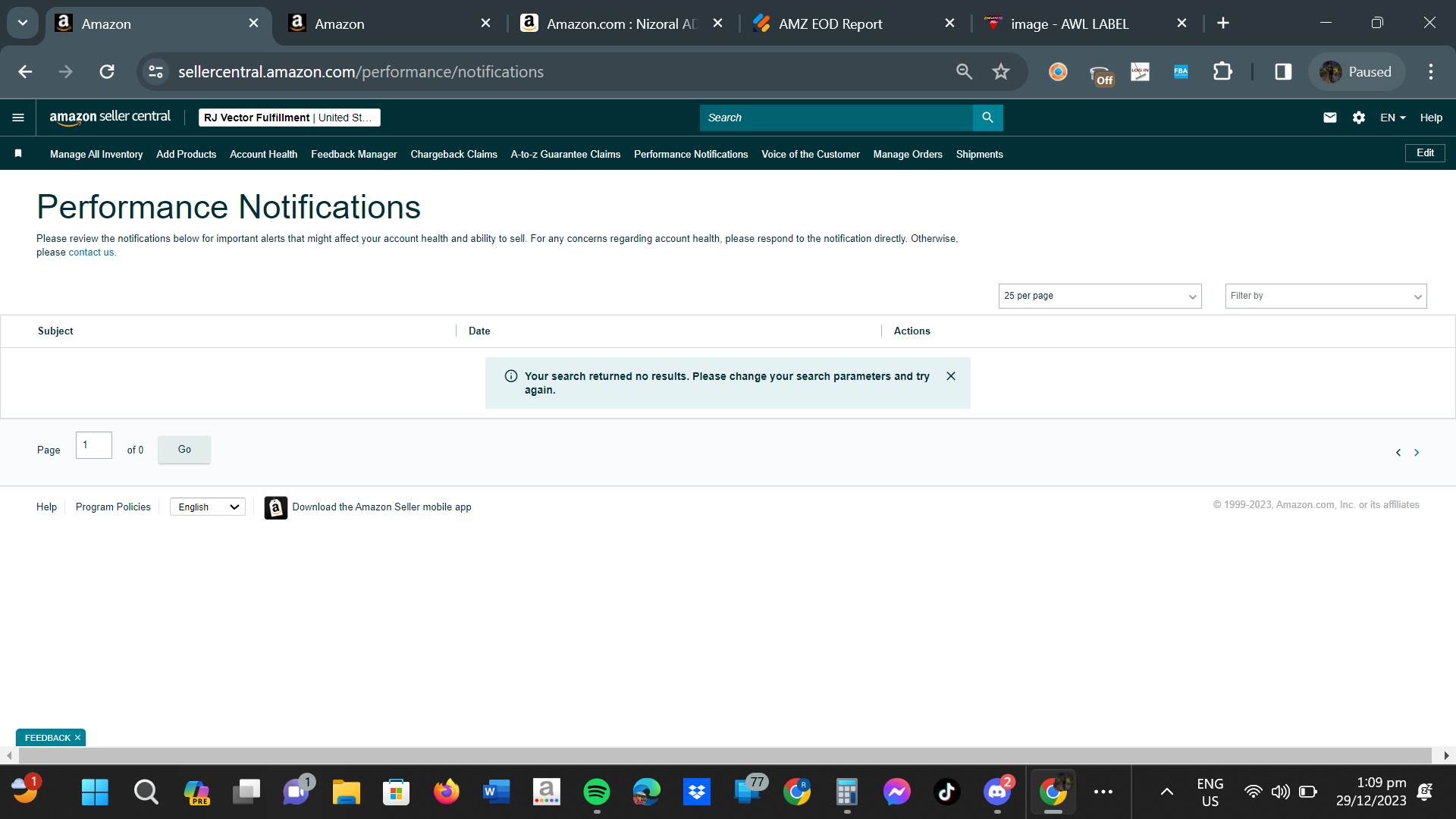The image size is (1456, 819).
Task: Open the volume control in system tray
Action: point(1280,792)
